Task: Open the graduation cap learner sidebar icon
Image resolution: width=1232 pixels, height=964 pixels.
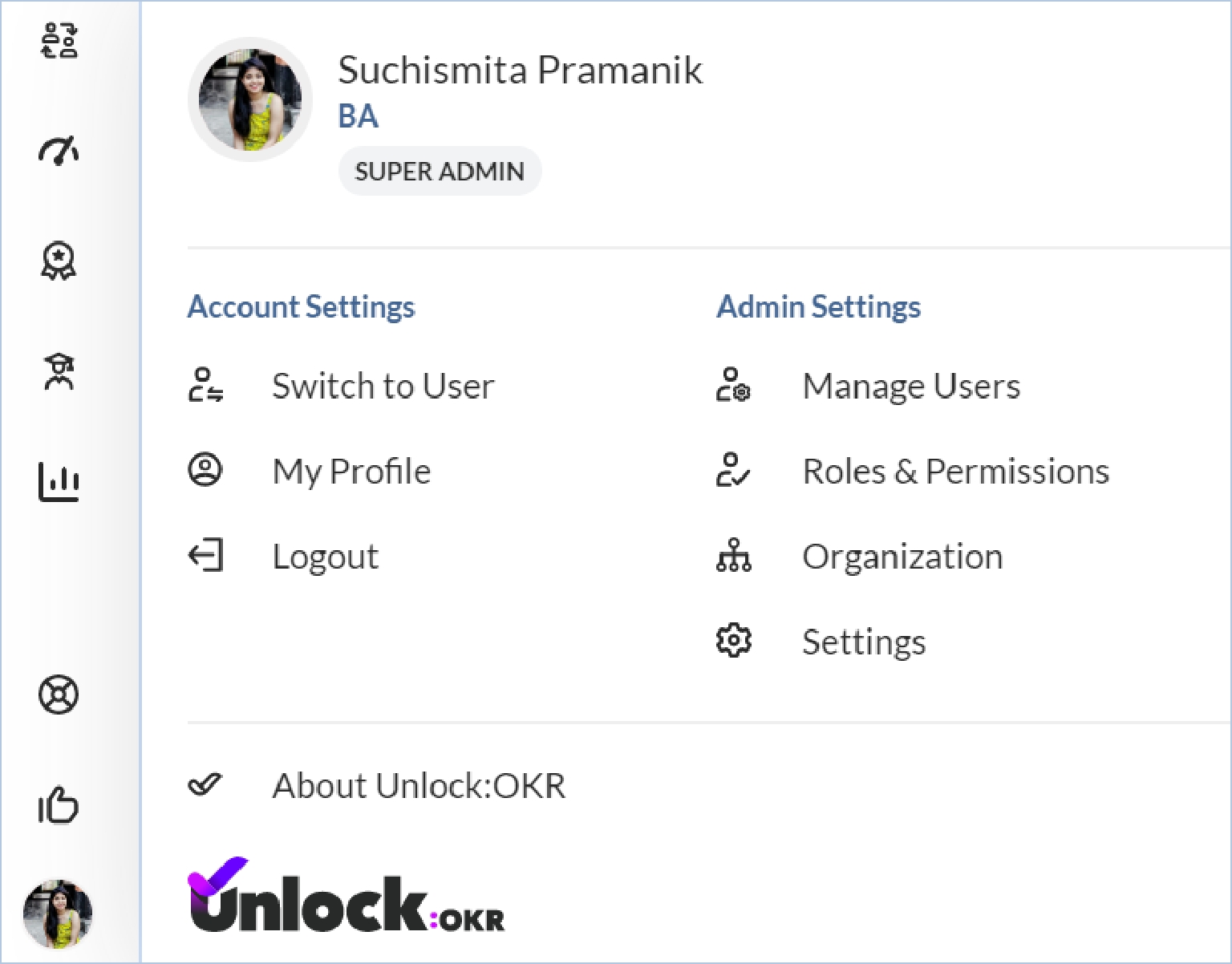Action: [59, 372]
